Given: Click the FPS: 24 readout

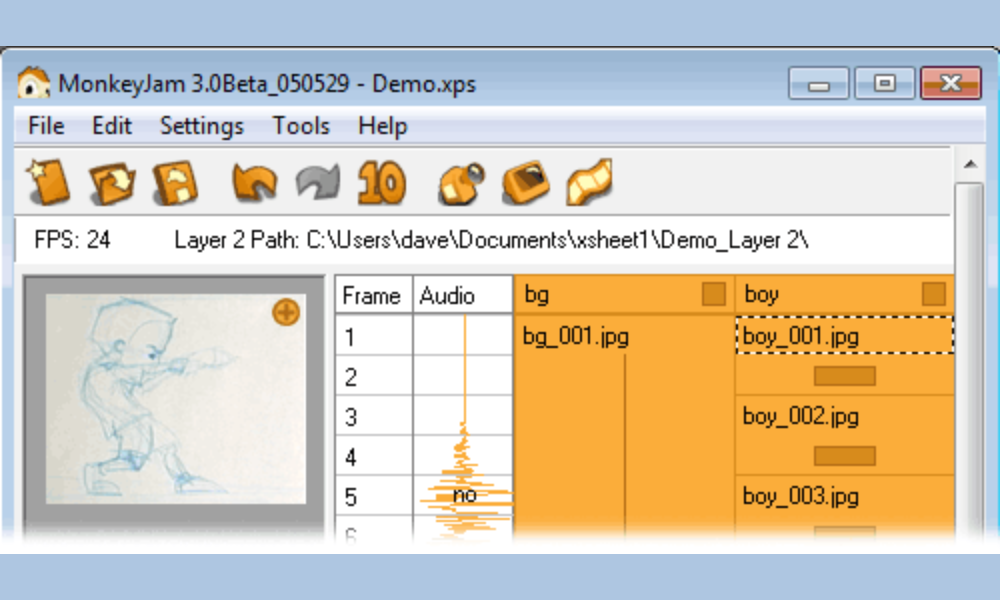Looking at the screenshot, I should pyautogui.click(x=72, y=240).
